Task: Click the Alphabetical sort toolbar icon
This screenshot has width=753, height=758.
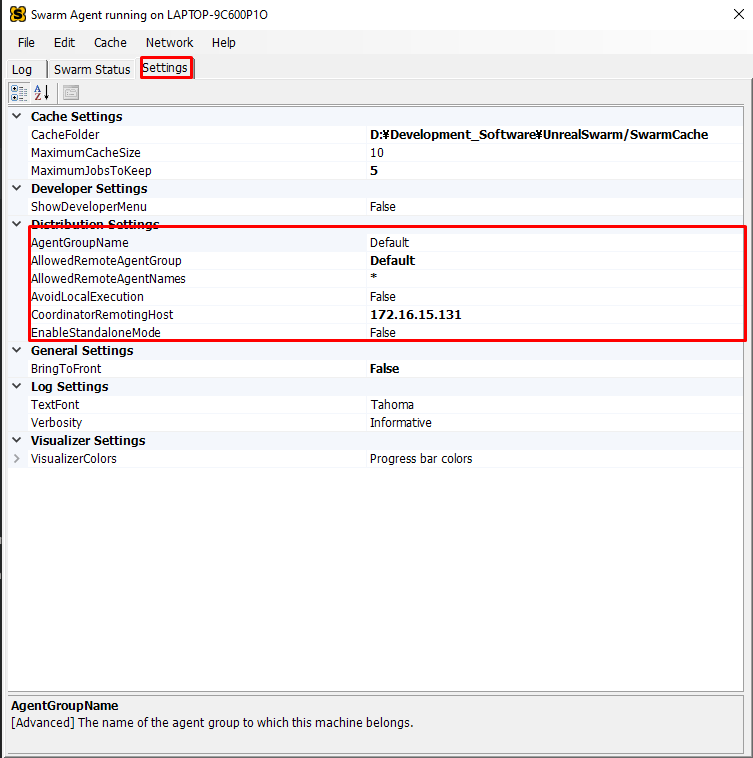Action: [x=42, y=93]
